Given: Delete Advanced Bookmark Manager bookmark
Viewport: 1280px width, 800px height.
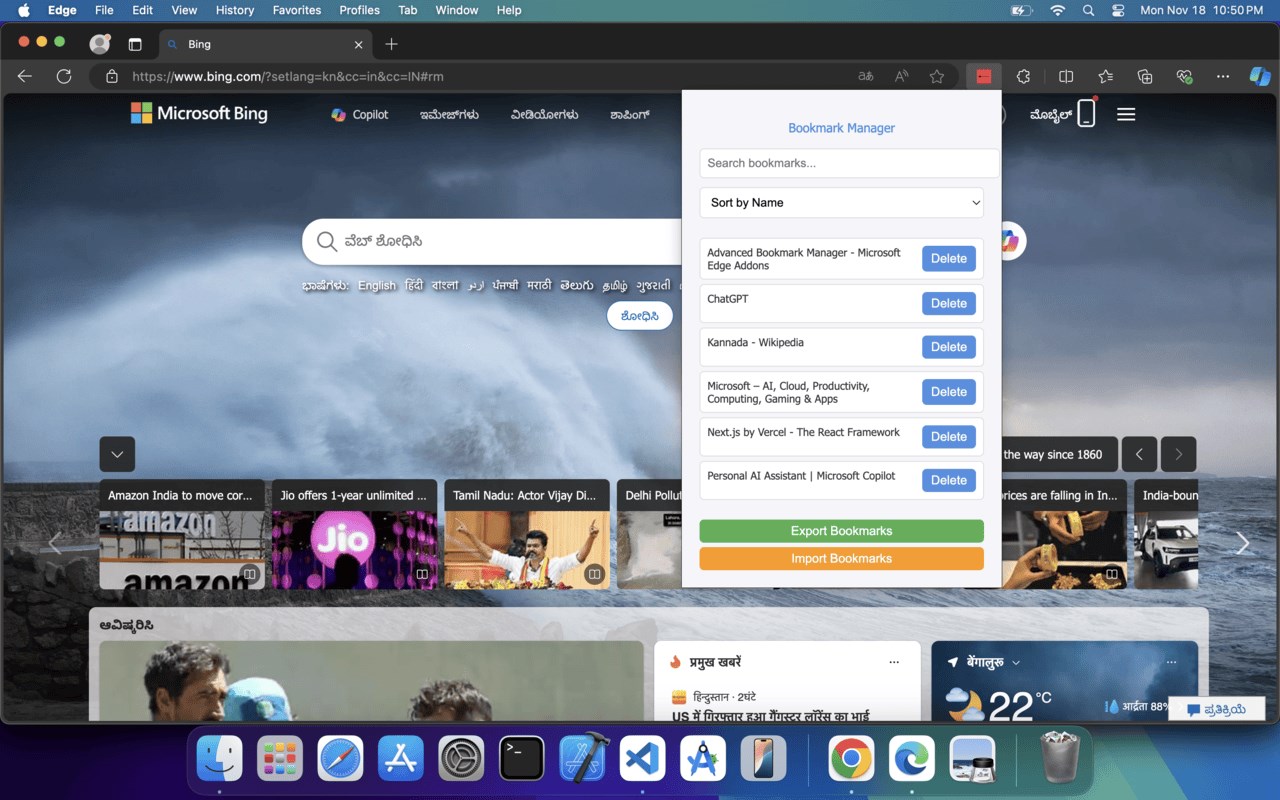Looking at the screenshot, I should point(949,258).
